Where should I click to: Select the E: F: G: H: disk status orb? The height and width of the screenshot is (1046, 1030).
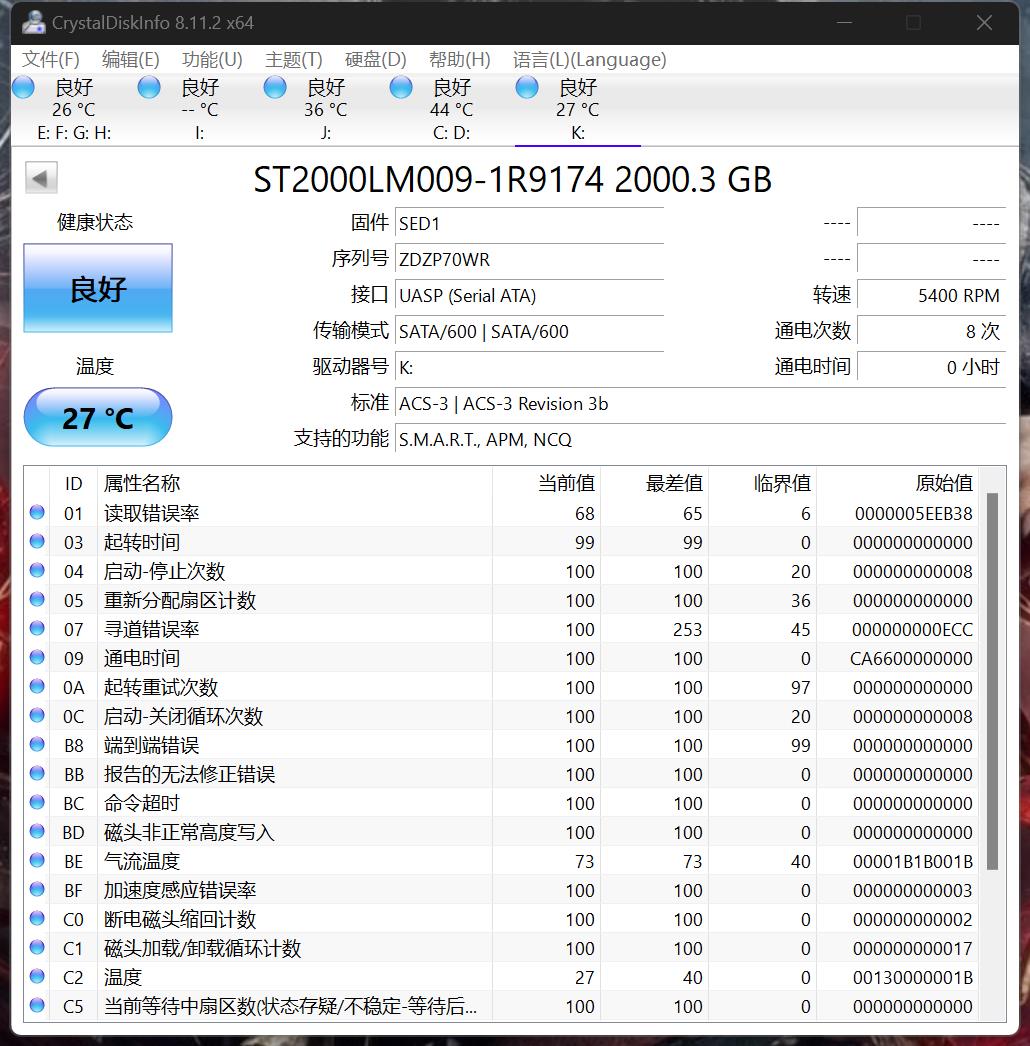(x=23, y=87)
